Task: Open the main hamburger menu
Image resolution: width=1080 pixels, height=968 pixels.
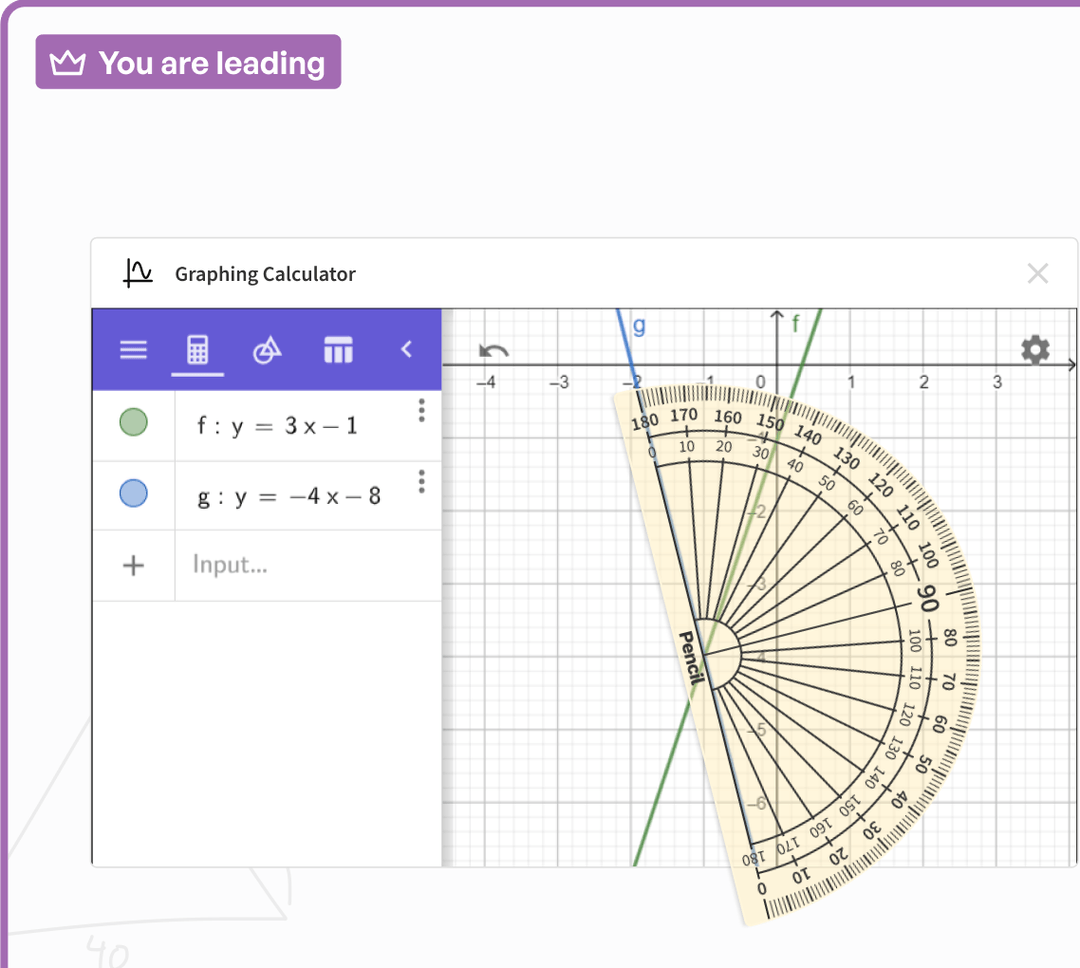Action: (133, 349)
